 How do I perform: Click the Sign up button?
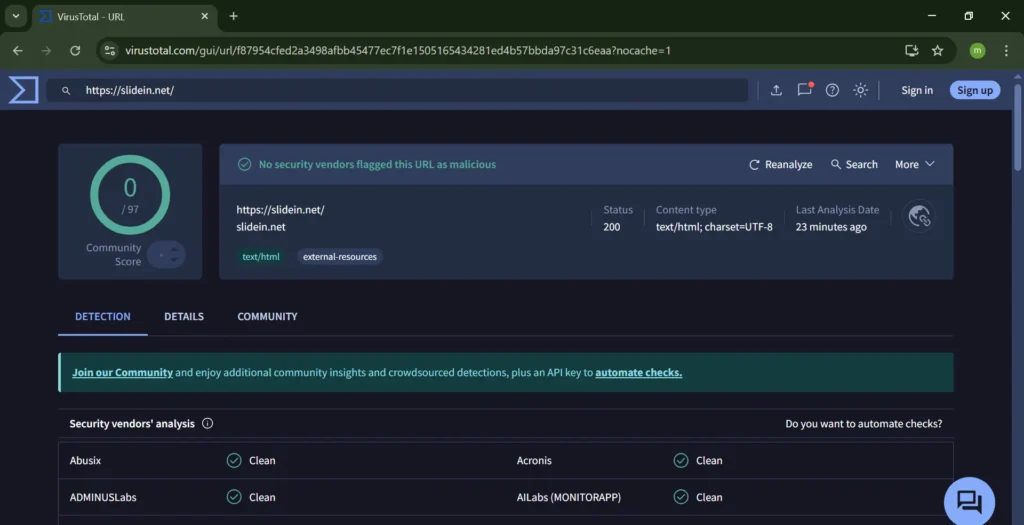coord(974,90)
